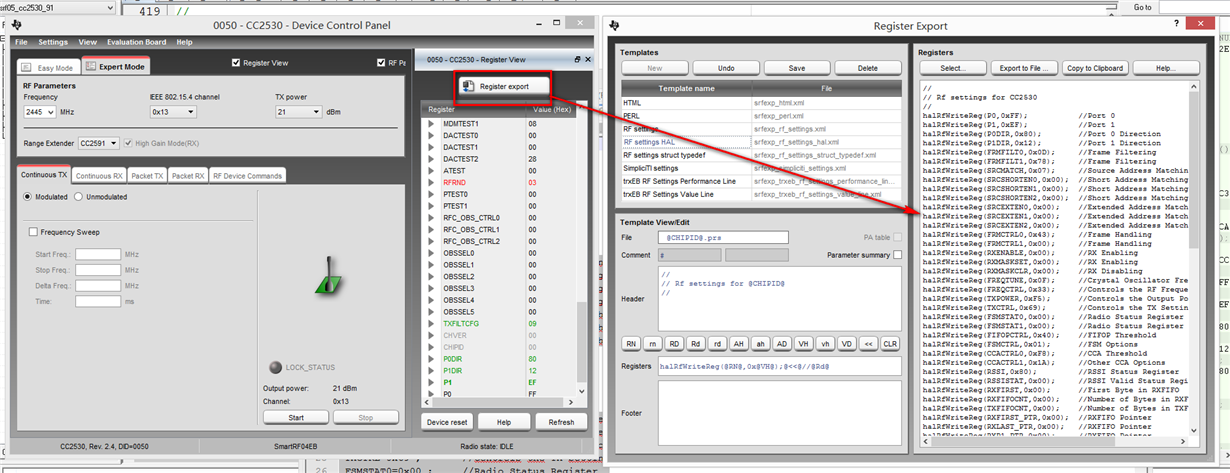Expand the ATEST register row
Screen dimensions: 1230x473
(431, 171)
